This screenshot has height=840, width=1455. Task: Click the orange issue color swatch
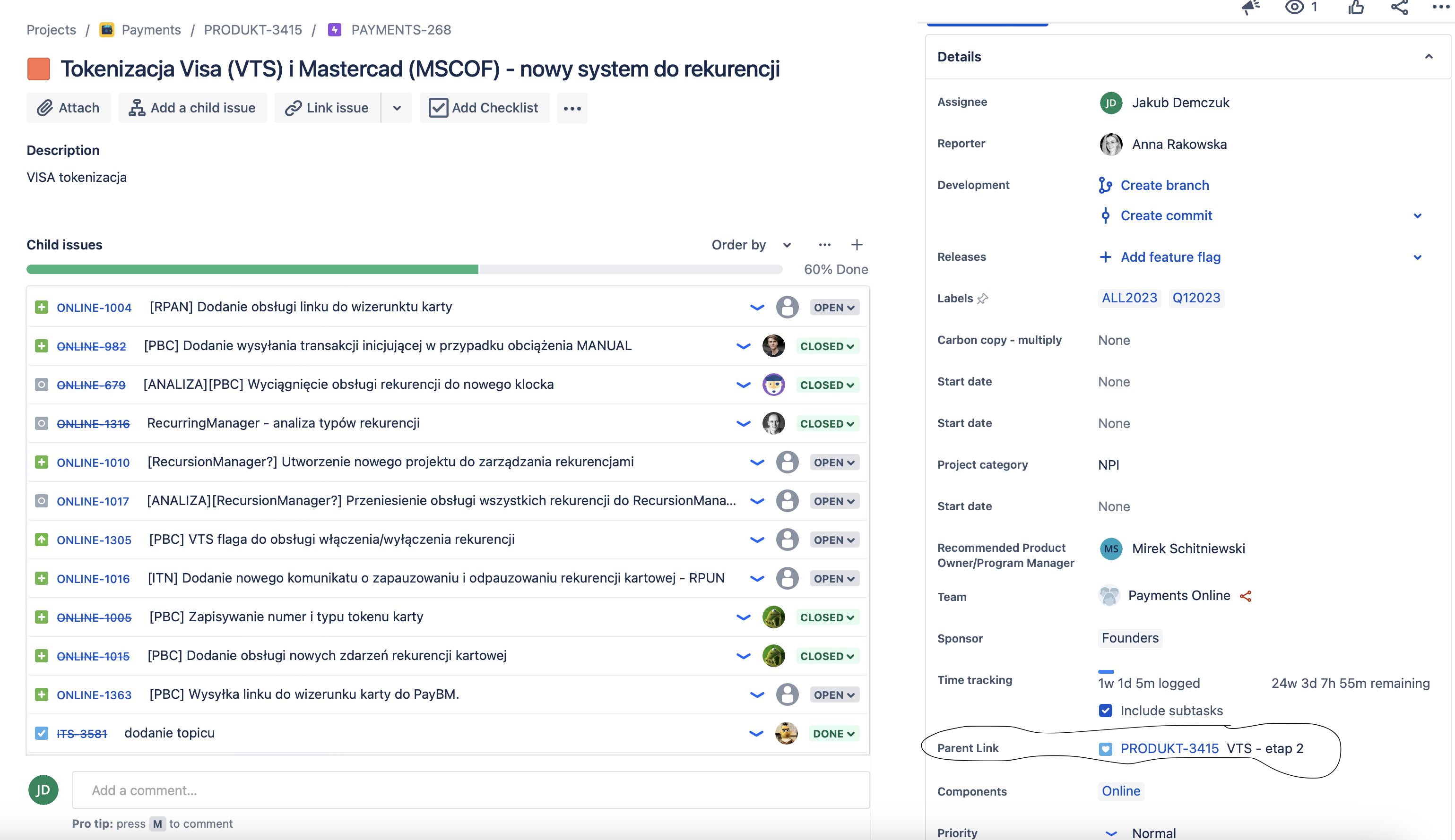39,69
